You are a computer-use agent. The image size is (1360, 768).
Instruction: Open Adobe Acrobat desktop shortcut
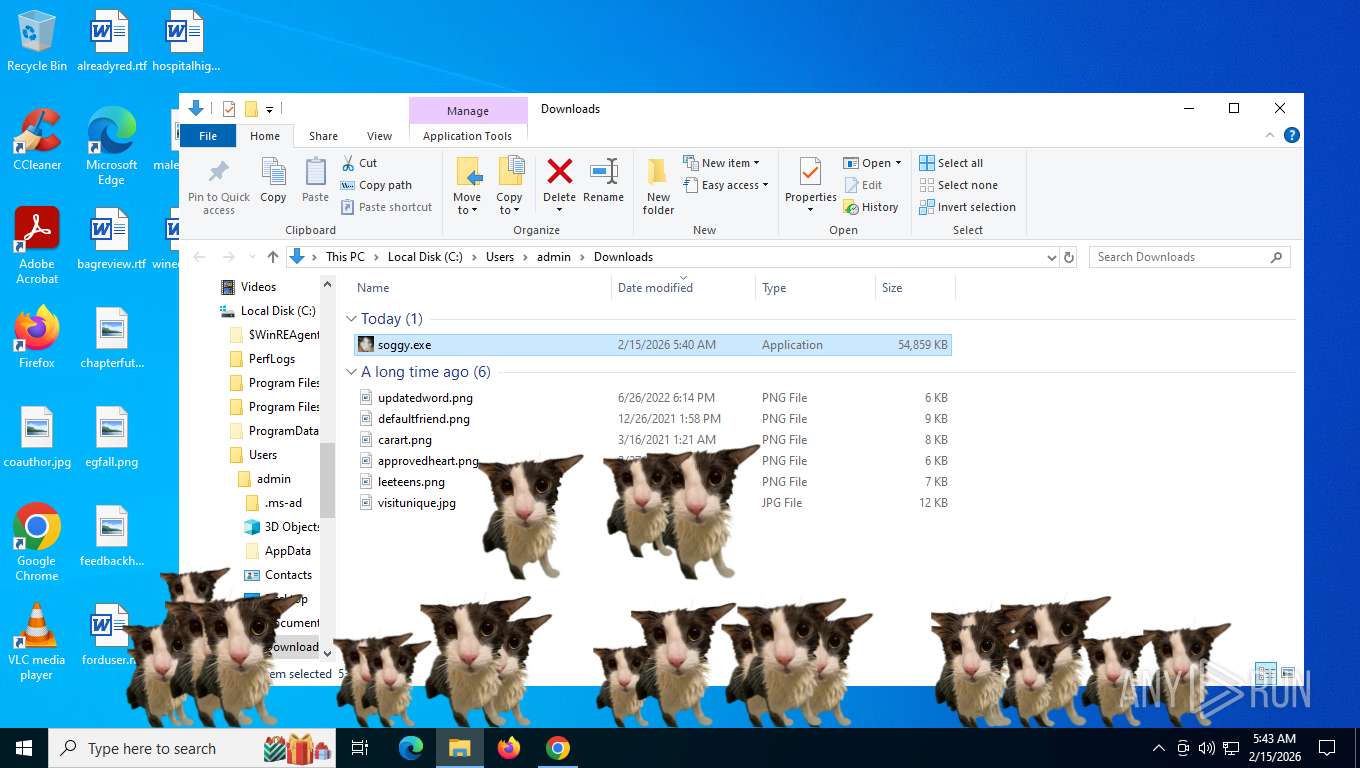click(37, 246)
